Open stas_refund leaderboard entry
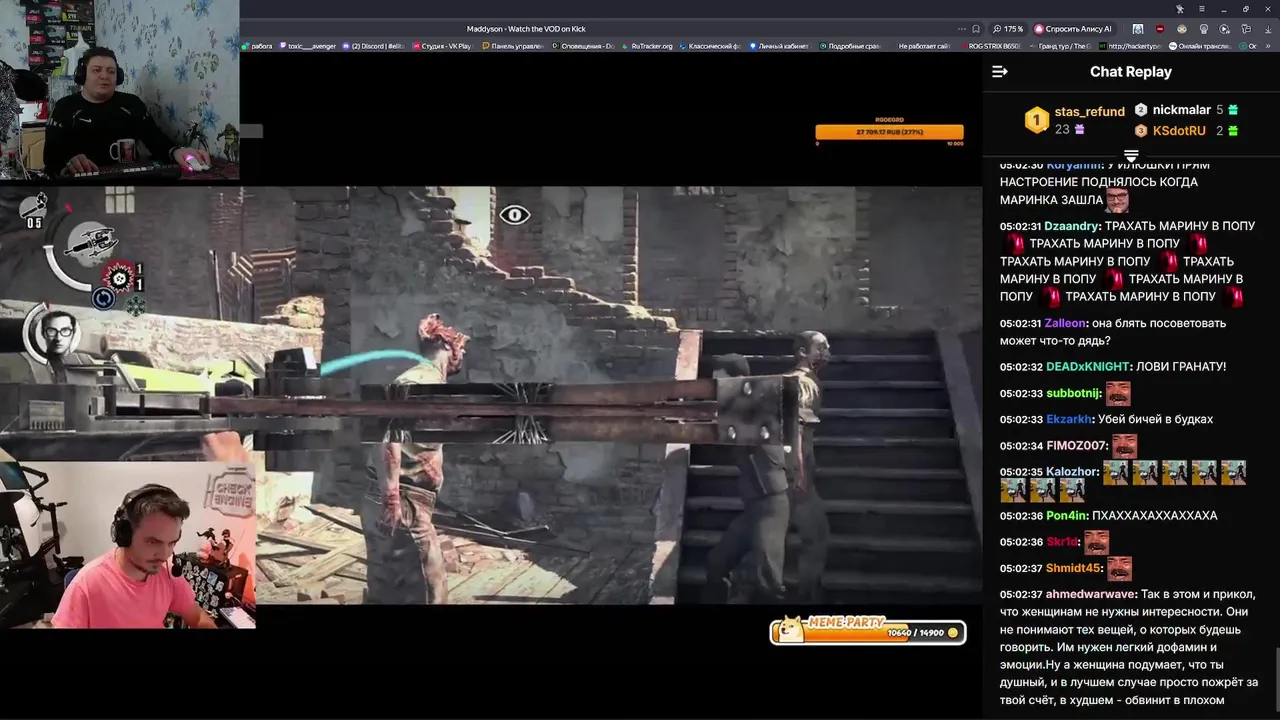Viewport: 1280px width, 720px height. [x=1089, y=112]
